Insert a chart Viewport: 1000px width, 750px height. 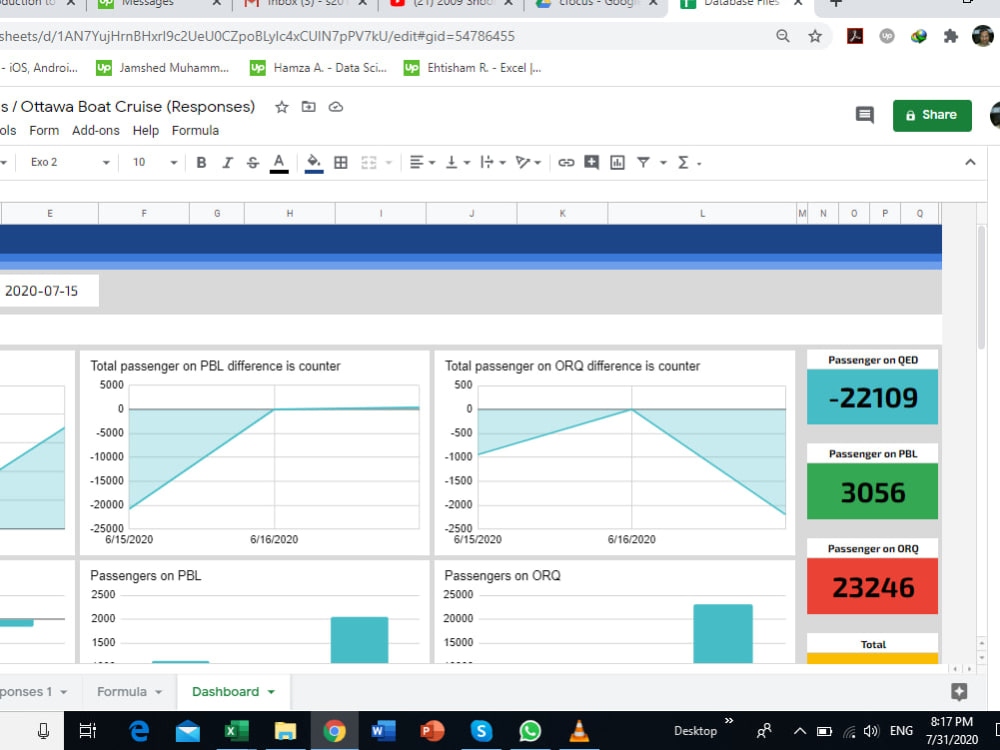[x=617, y=163]
